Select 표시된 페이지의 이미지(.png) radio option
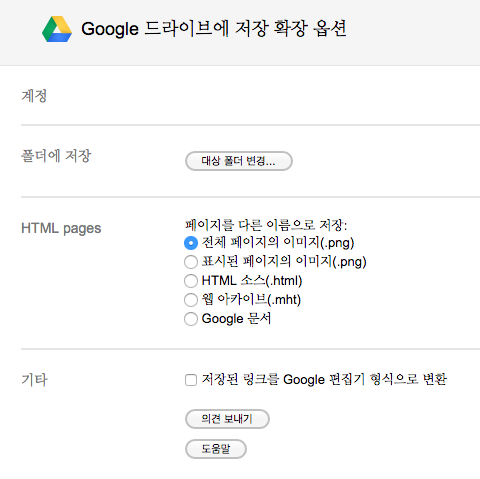 coord(191,262)
